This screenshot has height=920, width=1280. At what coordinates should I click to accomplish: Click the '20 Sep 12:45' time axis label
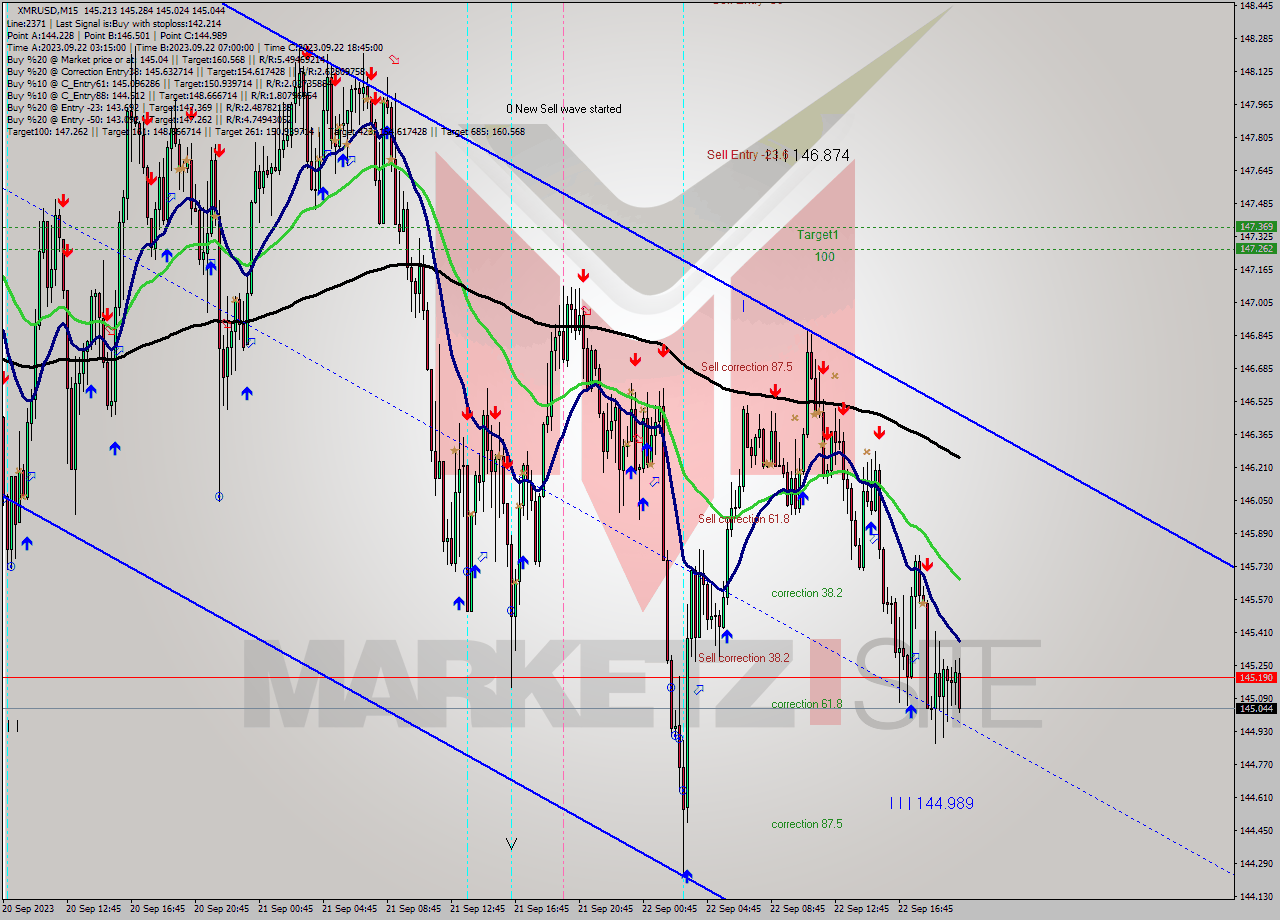[93, 909]
